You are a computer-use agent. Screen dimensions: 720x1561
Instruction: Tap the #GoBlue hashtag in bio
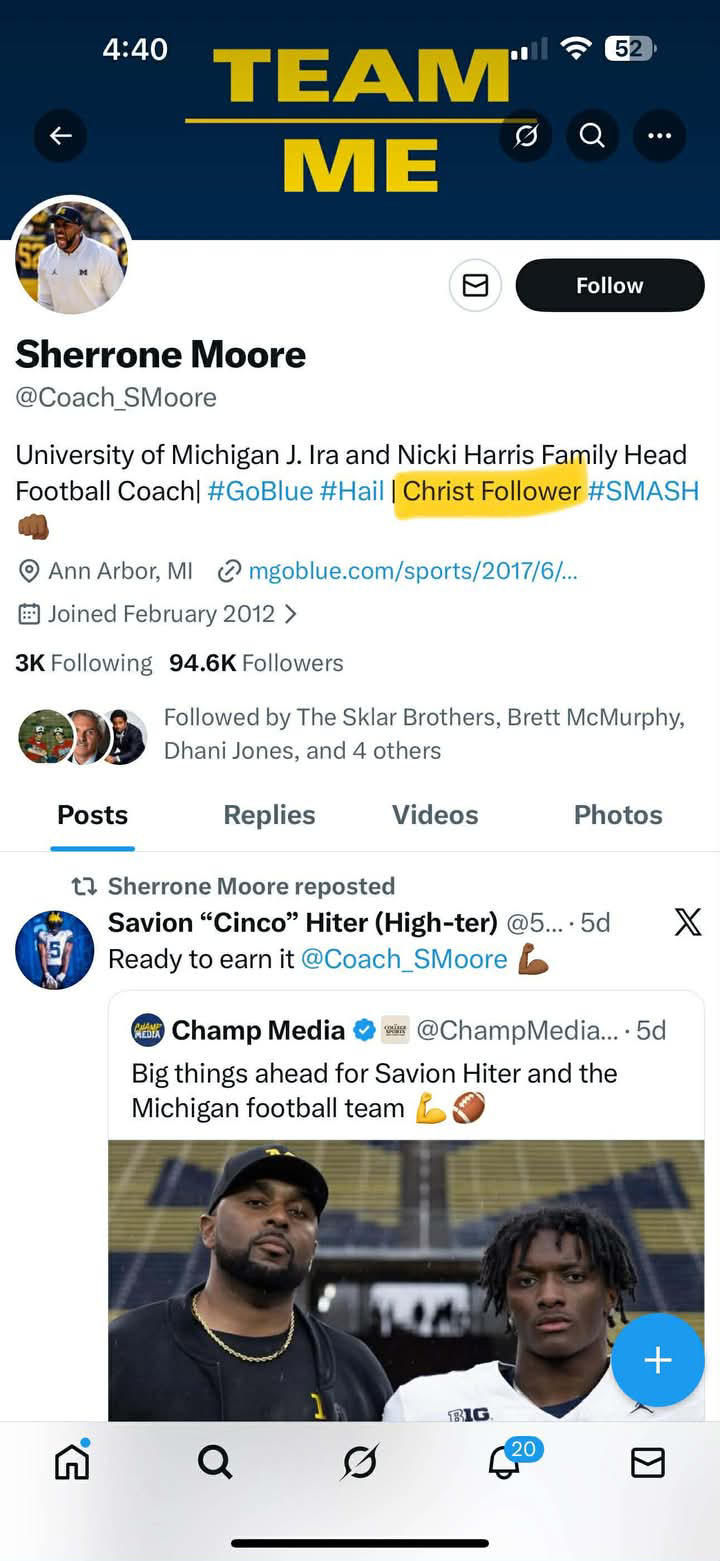click(260, 491)
